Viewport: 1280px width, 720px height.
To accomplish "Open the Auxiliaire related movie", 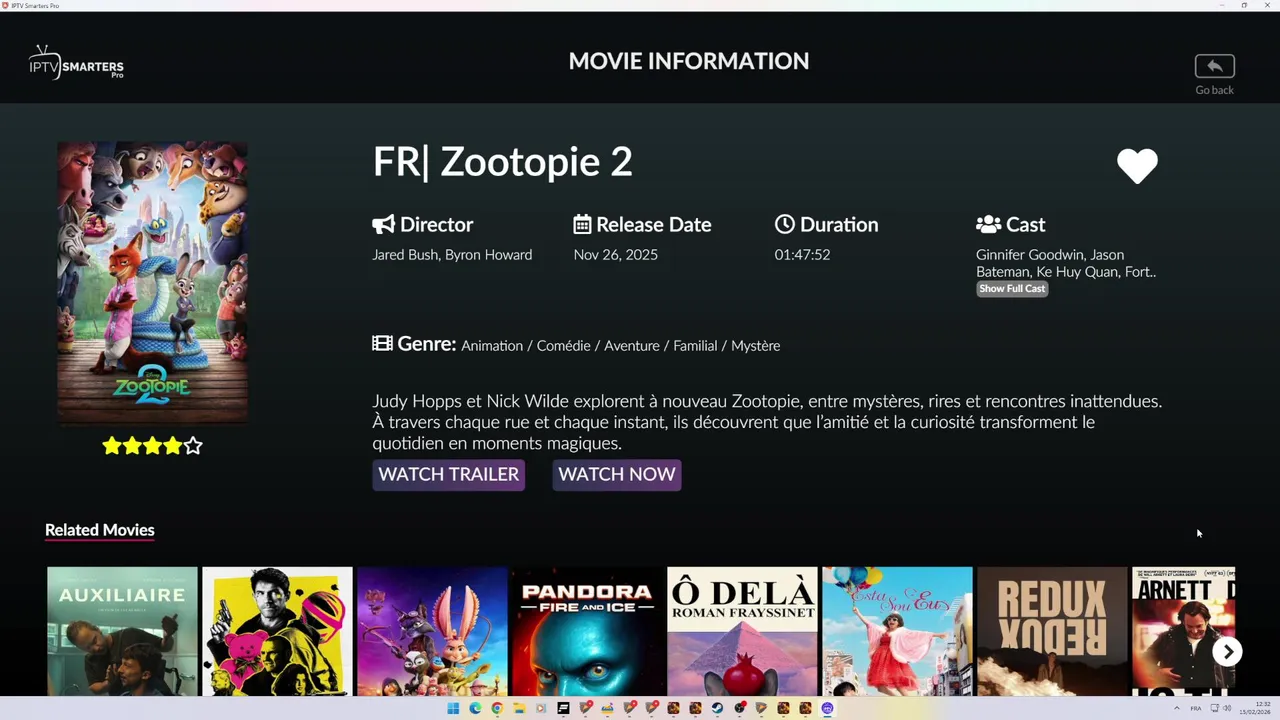I will point(122,630).
